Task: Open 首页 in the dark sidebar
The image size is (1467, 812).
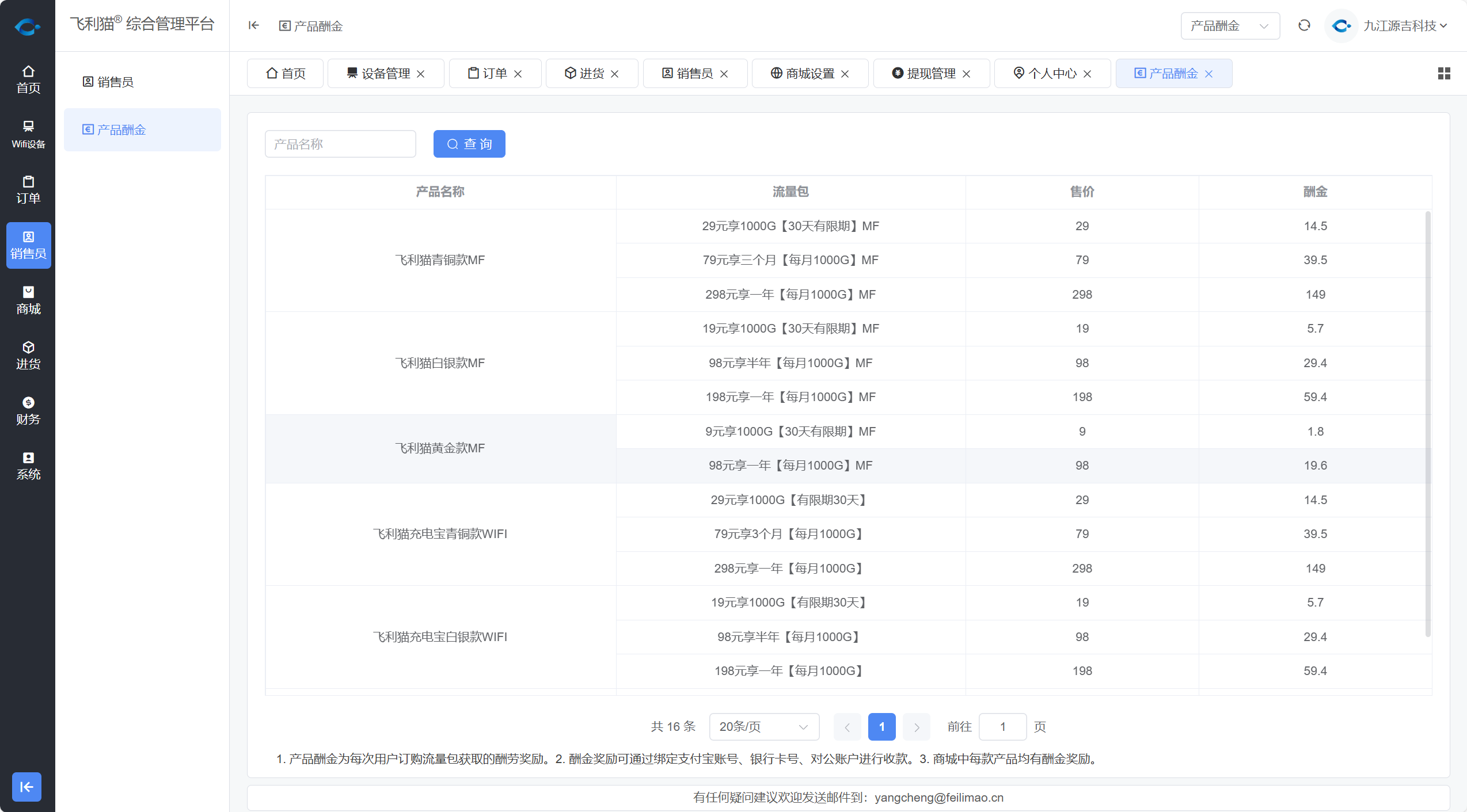Action: pyautogui.click(x=28, y=79)
